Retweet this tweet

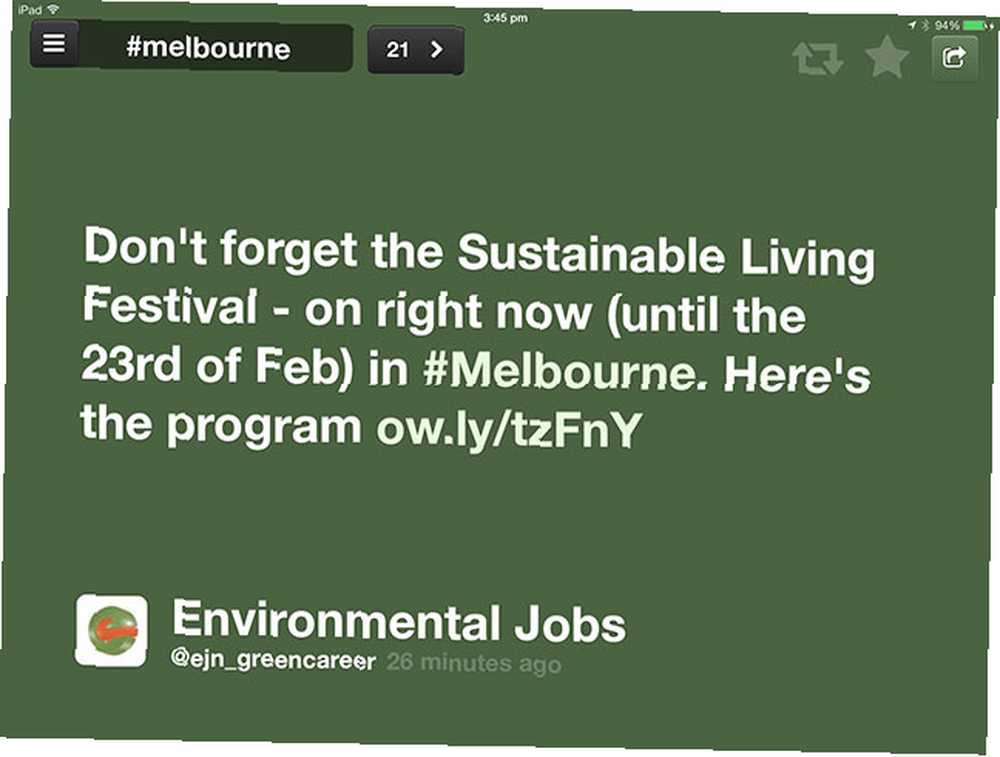coord(818,59)
